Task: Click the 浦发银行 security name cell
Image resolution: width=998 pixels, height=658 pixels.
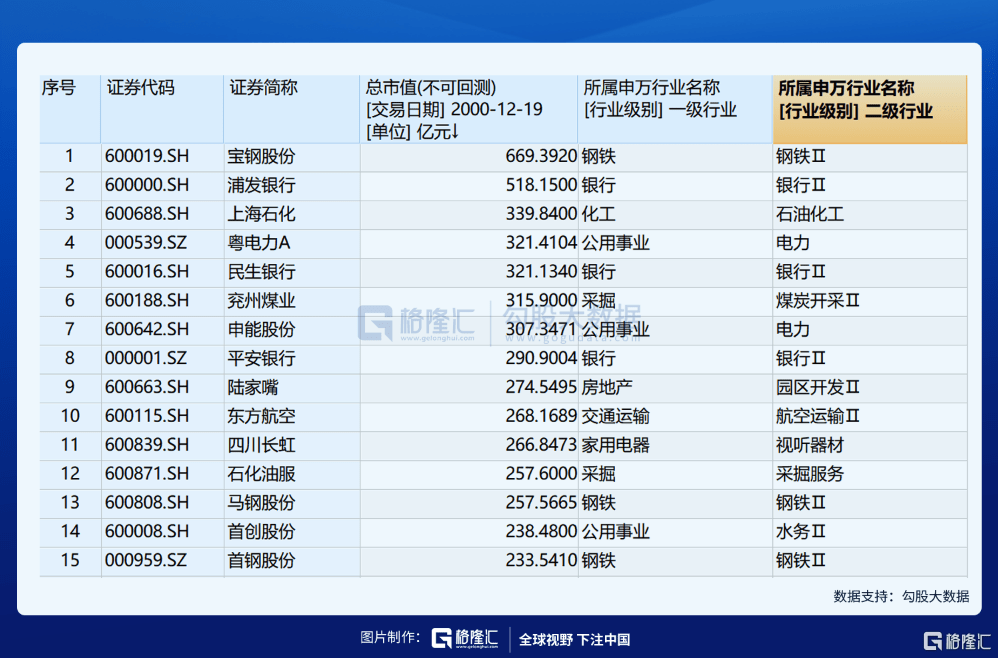Action: click(261, 185)
